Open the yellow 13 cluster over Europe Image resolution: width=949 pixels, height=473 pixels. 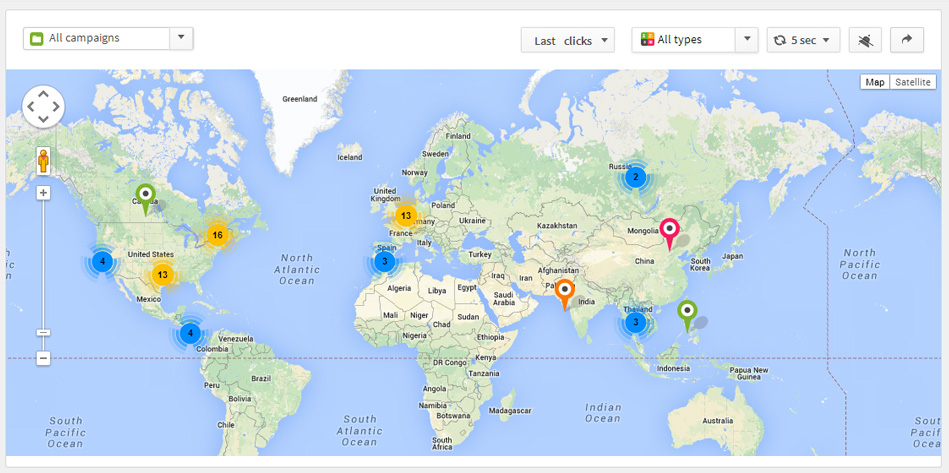406,215
